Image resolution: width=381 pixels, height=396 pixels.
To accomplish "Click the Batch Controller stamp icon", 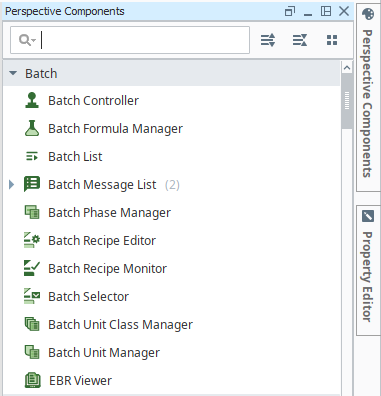I will [x=32, y=100].
